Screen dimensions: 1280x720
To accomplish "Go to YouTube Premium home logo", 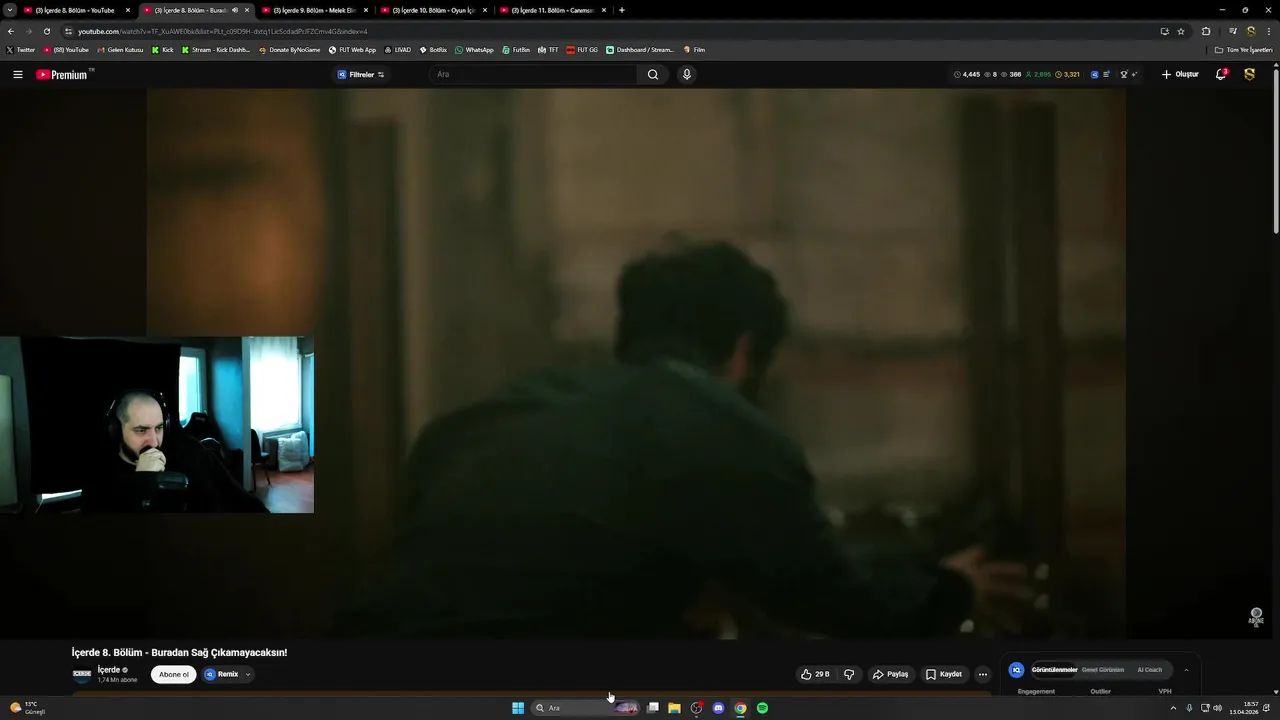I will (63, 75).
